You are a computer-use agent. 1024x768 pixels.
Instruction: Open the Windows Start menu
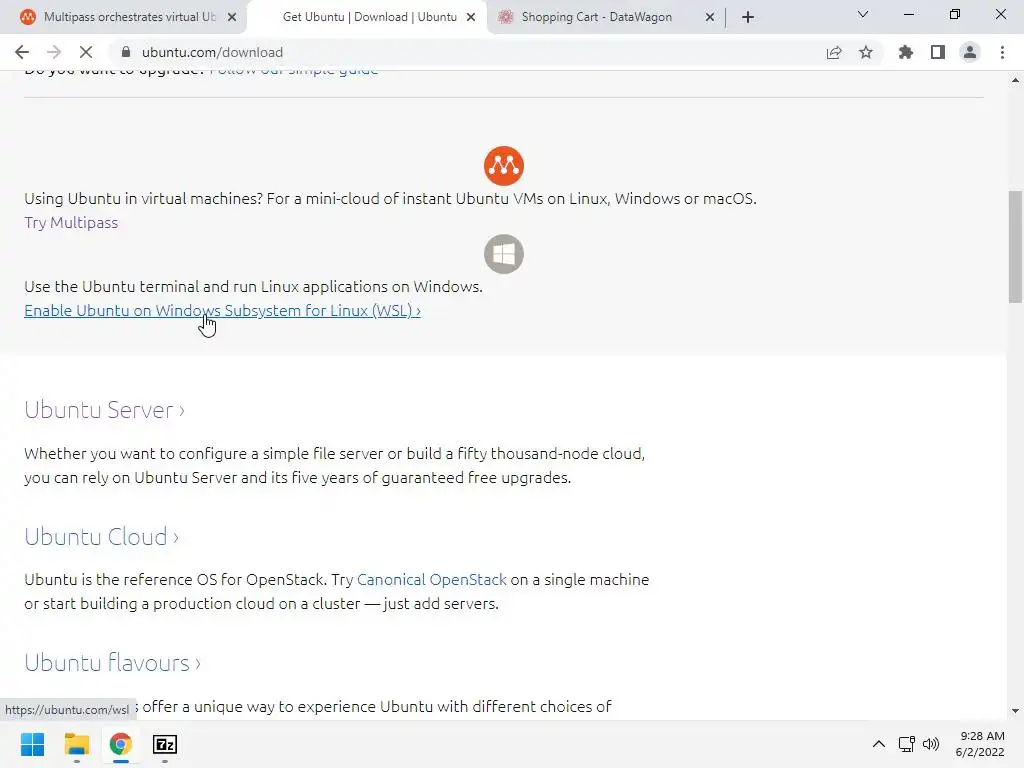33,744
